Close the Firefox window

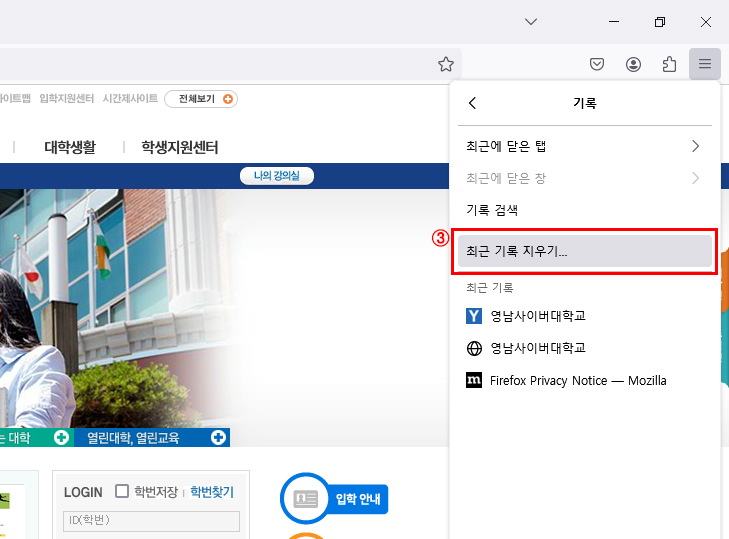(706, 22)
